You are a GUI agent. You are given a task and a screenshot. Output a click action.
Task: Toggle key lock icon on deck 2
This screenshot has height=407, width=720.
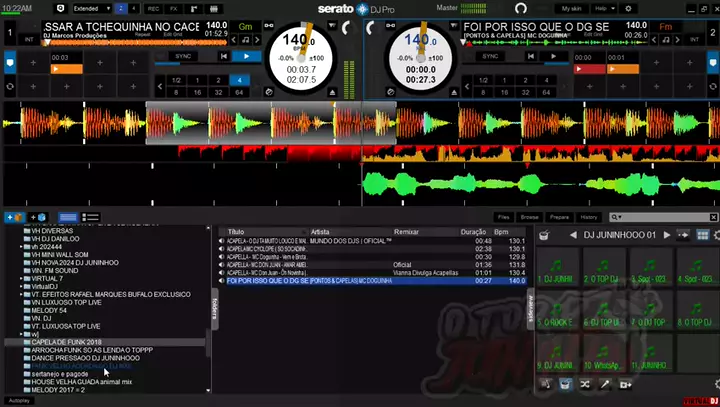390,26
